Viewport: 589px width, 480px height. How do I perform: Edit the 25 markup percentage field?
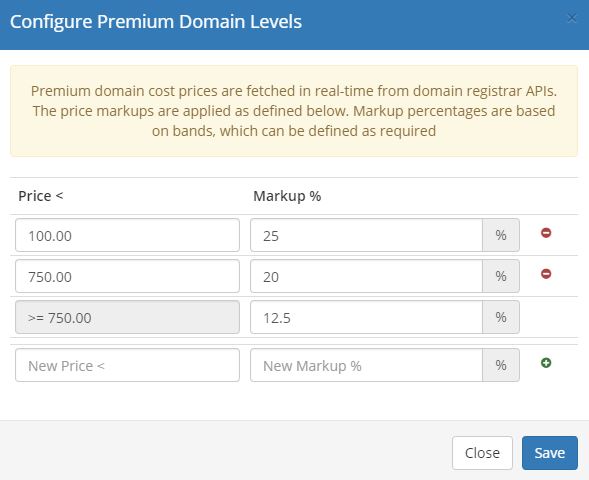tap(366, 235)
